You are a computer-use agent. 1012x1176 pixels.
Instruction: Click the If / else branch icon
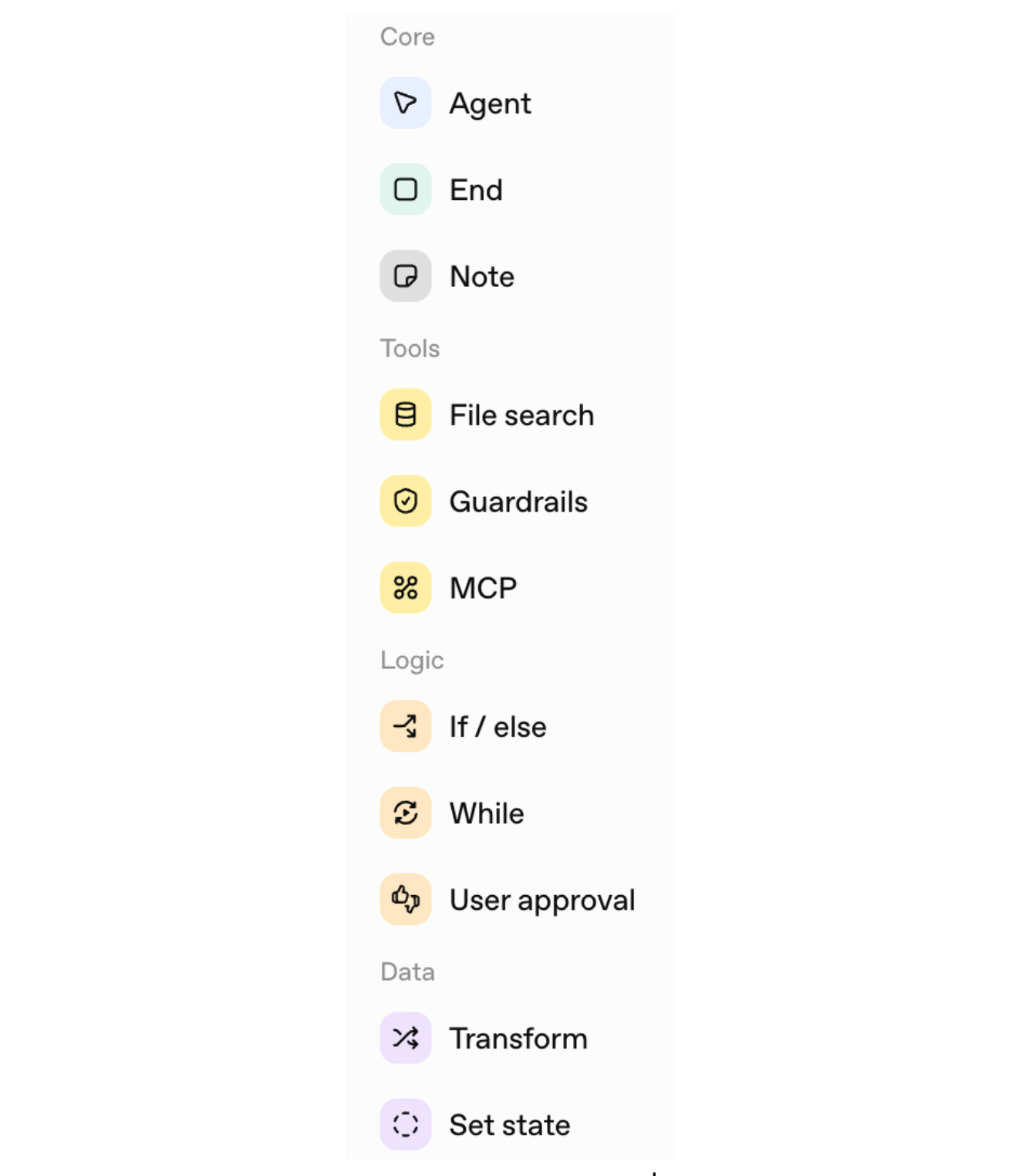click(x=405, y=726)
